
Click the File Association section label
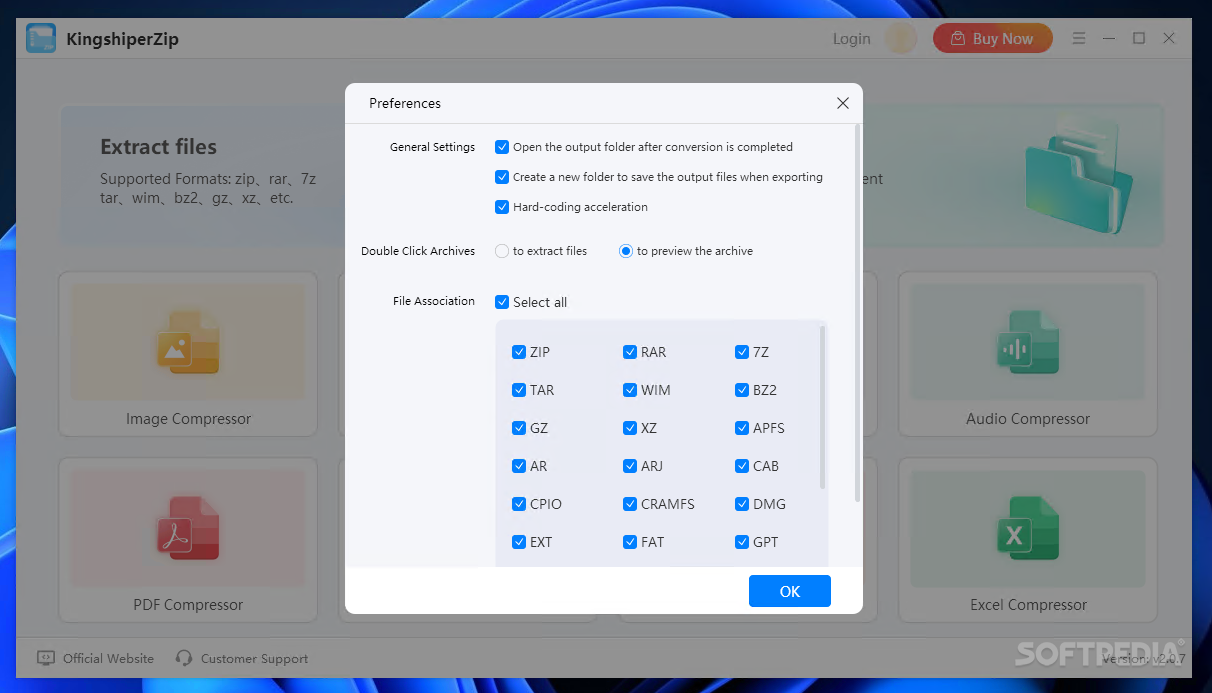point(434,301)
